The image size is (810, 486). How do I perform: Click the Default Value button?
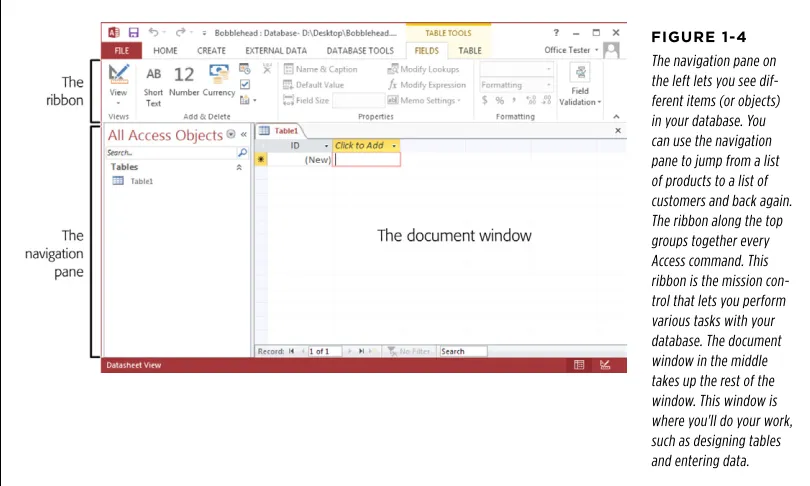coord(314,85)
